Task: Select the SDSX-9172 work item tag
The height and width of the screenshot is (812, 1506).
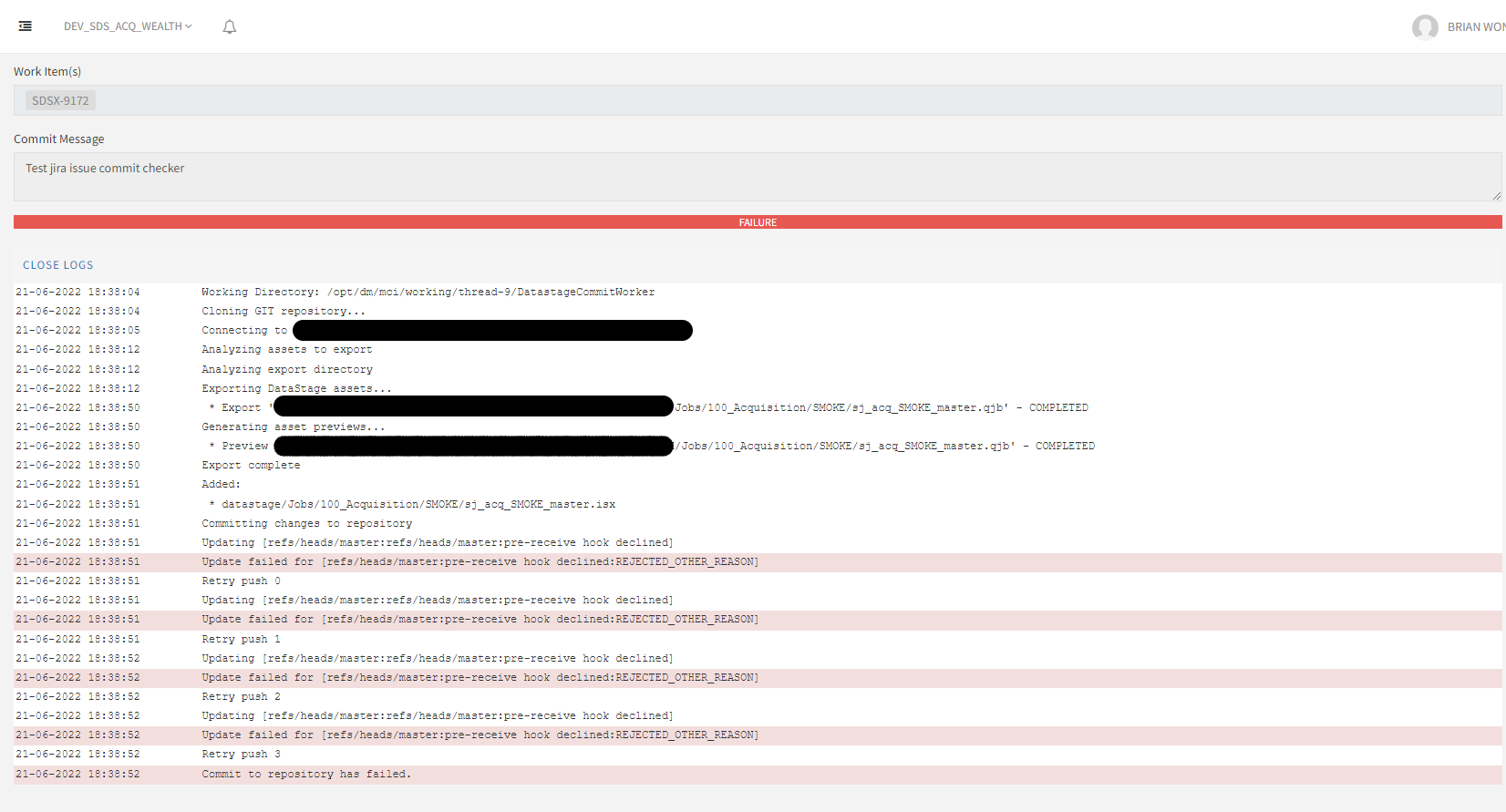Action: coord(60,101)
